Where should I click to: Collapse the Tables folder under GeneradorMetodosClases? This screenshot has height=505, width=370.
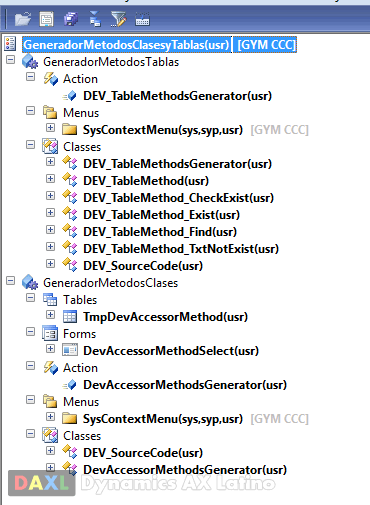point(30,297)
